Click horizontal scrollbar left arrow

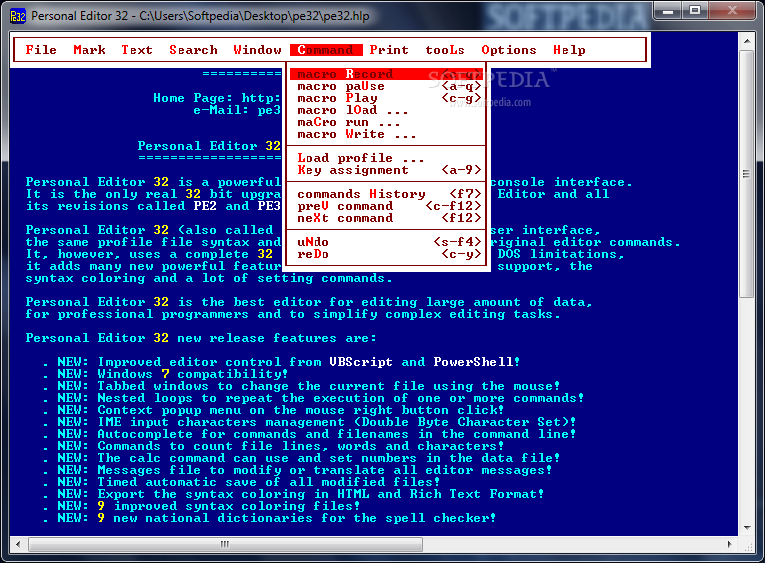18,544
